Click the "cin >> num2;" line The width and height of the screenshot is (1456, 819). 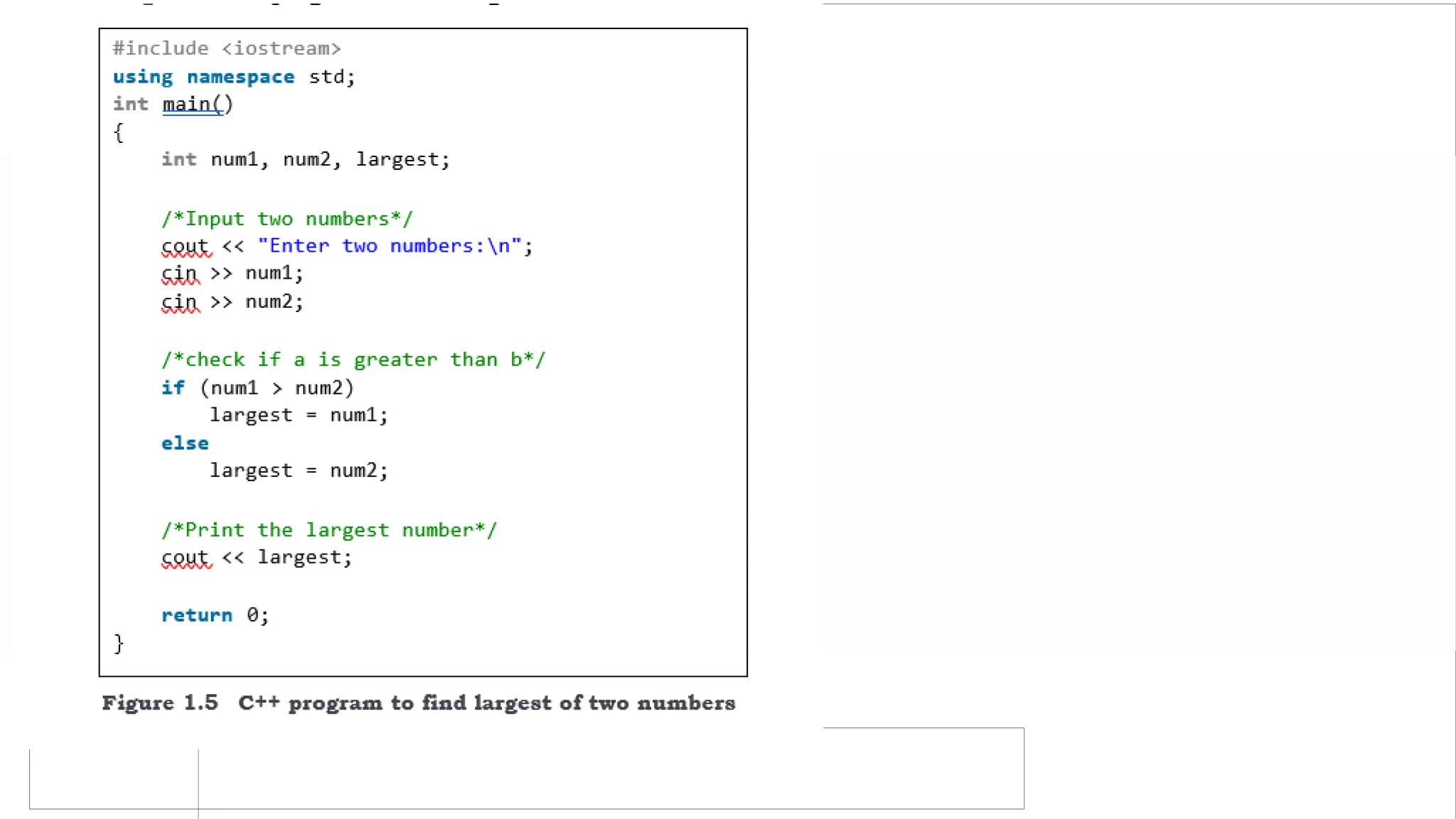232,302
